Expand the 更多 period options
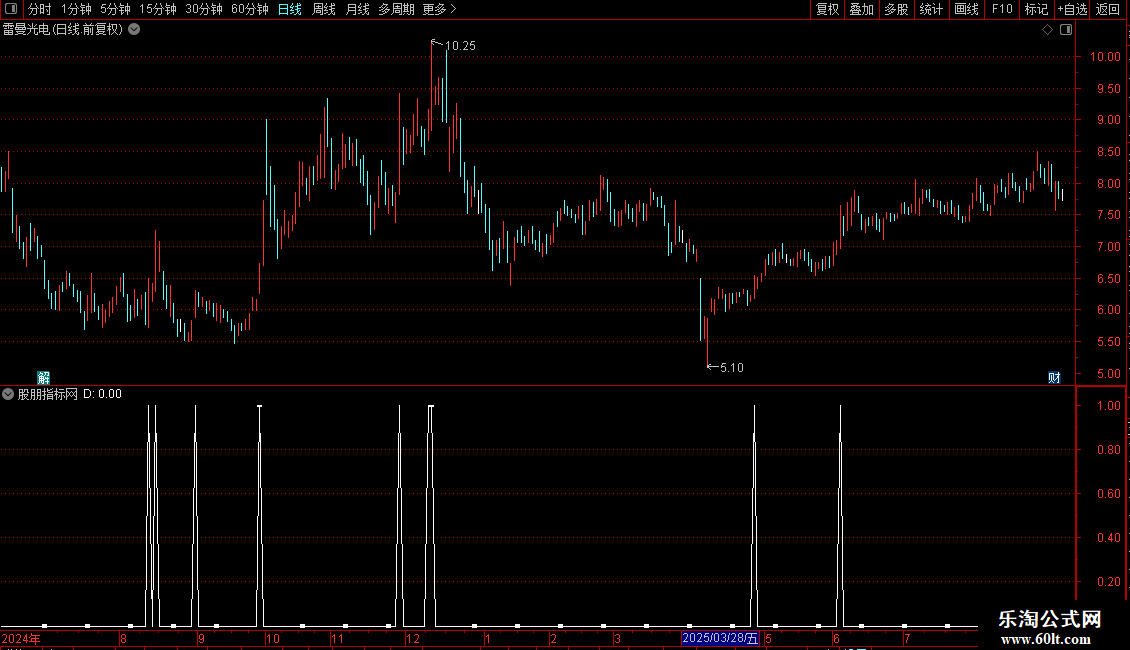Screen dimensions: 1130x650 (x=439, y=9)
